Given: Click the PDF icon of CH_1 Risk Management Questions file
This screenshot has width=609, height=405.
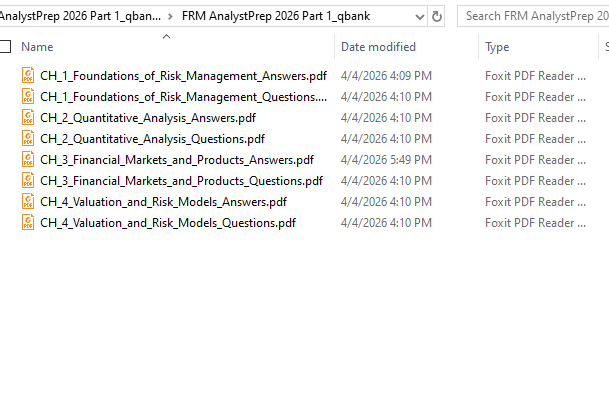Looking at the screenshot, I should (28, 97).
